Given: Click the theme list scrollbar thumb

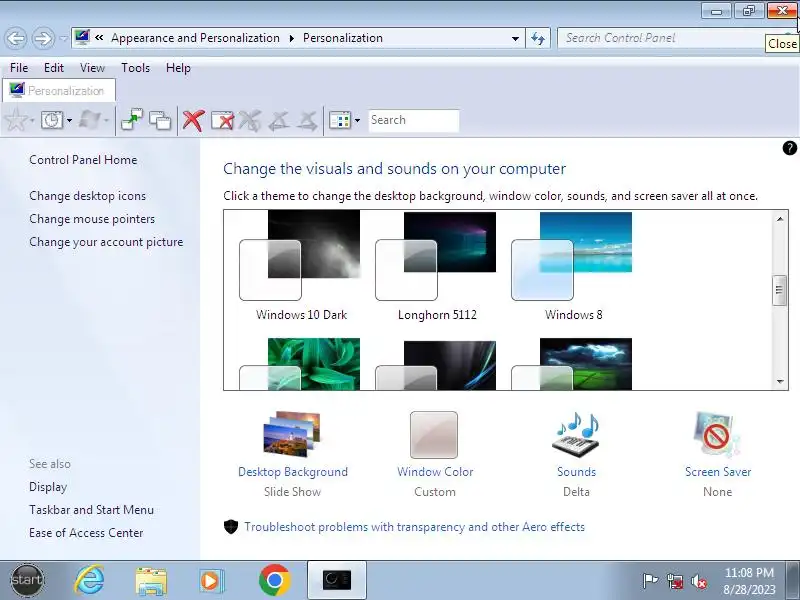Looking at the screenshot, I should (779, 290).
